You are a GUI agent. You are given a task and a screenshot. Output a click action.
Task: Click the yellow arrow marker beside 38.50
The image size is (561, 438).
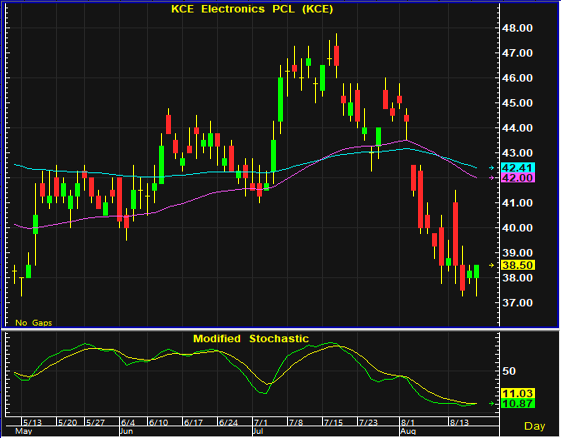[492, 265]
